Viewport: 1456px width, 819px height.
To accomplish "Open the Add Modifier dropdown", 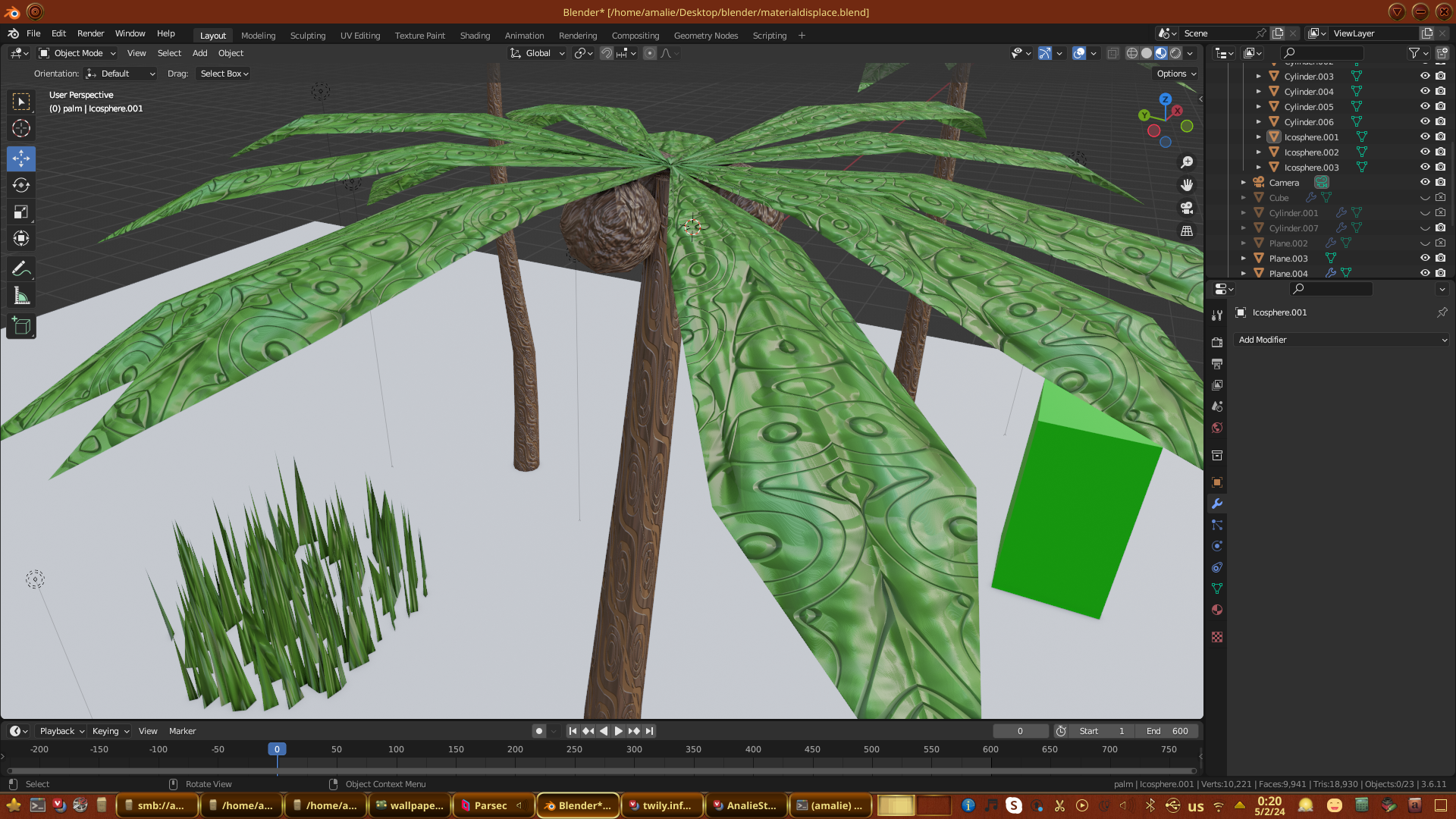I will coord(1341,340).
